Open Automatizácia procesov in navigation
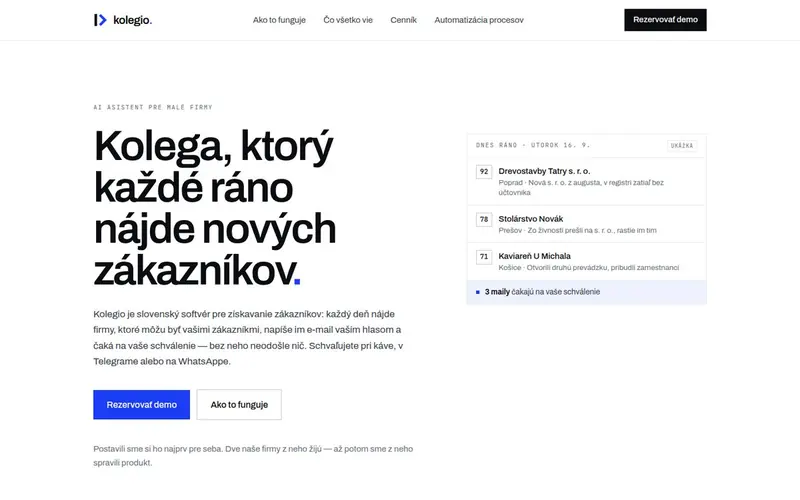 tap(479, 20)
